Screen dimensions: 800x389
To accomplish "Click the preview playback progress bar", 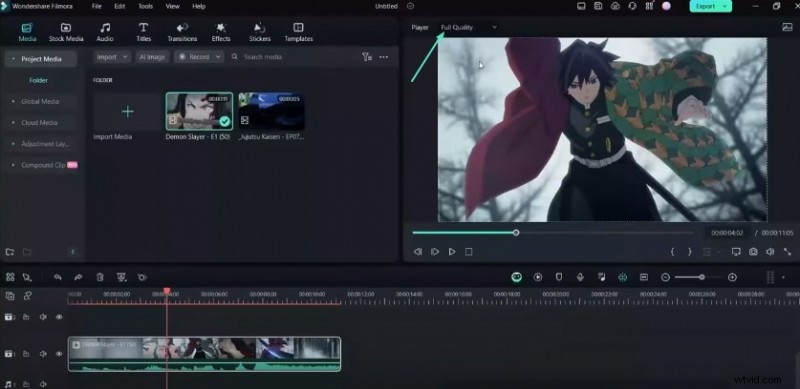I will (x=553, y=232).
